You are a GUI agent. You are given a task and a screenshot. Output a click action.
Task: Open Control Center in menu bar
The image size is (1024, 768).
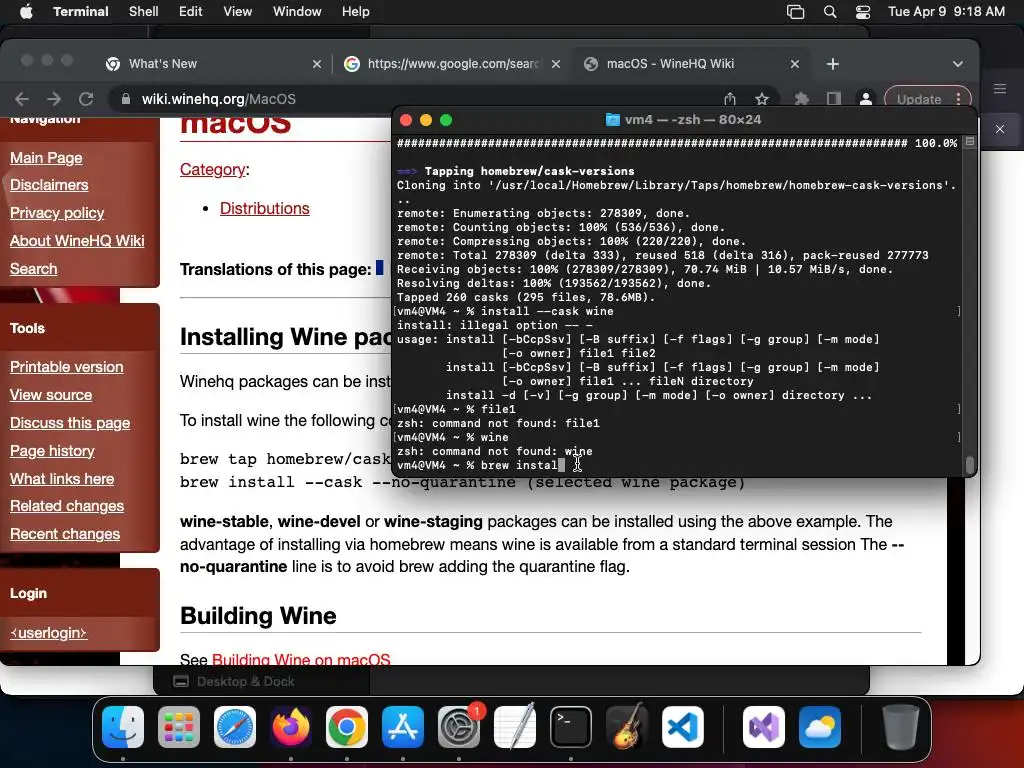[863, 12]
